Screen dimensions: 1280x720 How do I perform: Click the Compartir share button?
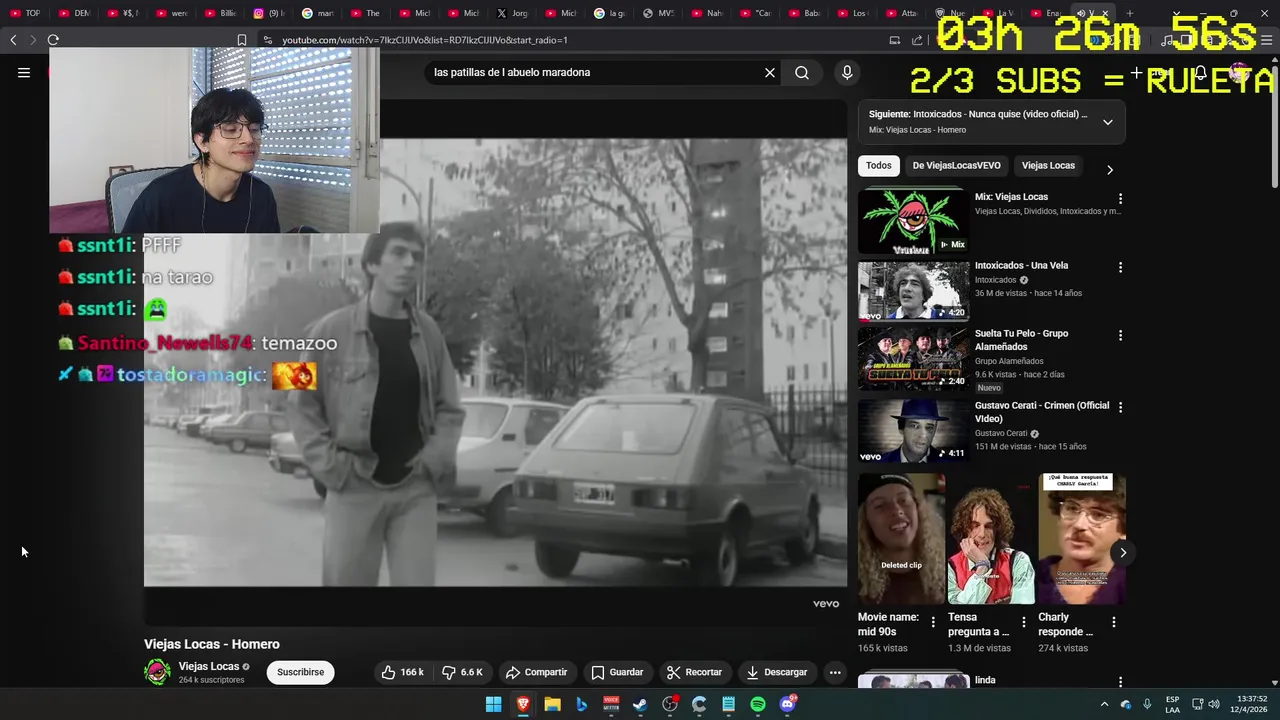[x=536, y=672]
